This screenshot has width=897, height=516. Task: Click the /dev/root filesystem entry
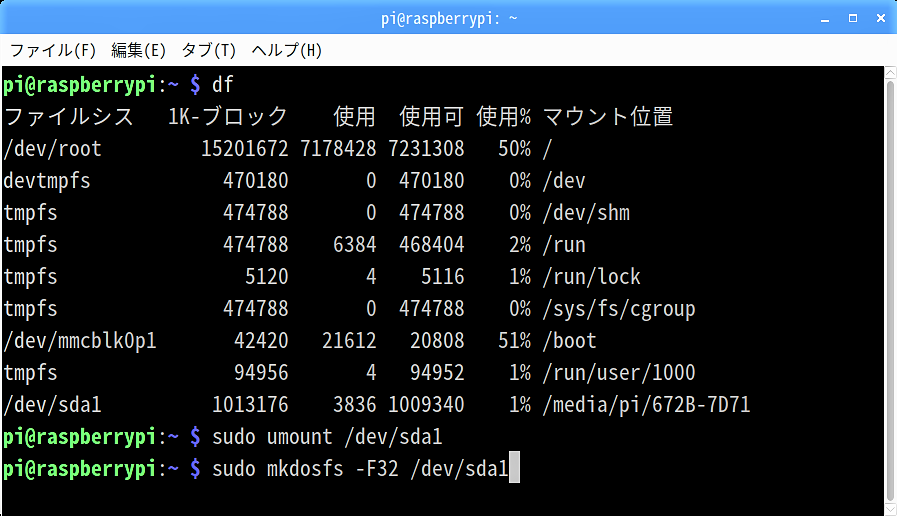click(x=53, y=149)
